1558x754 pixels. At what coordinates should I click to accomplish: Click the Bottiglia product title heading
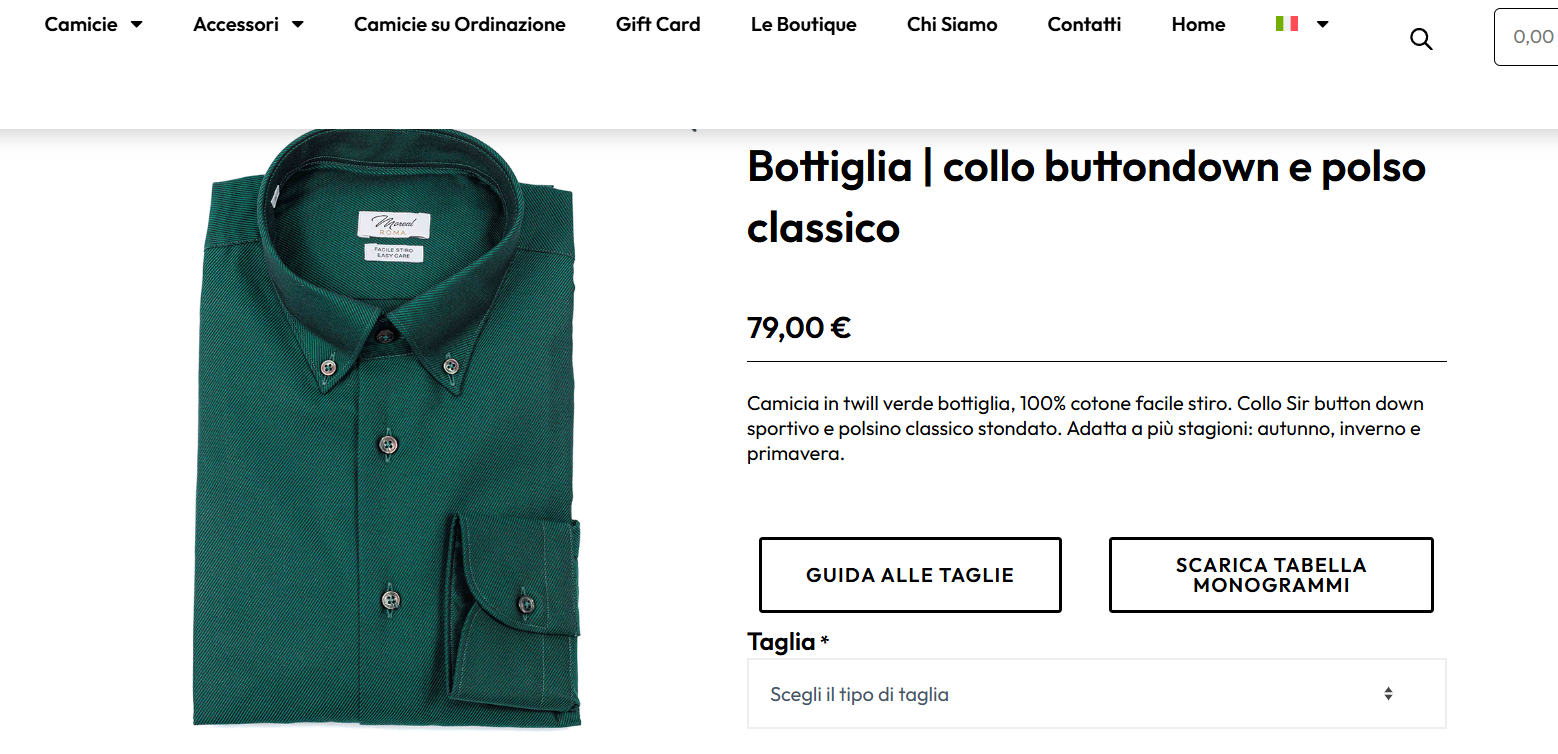point(1086,197)
